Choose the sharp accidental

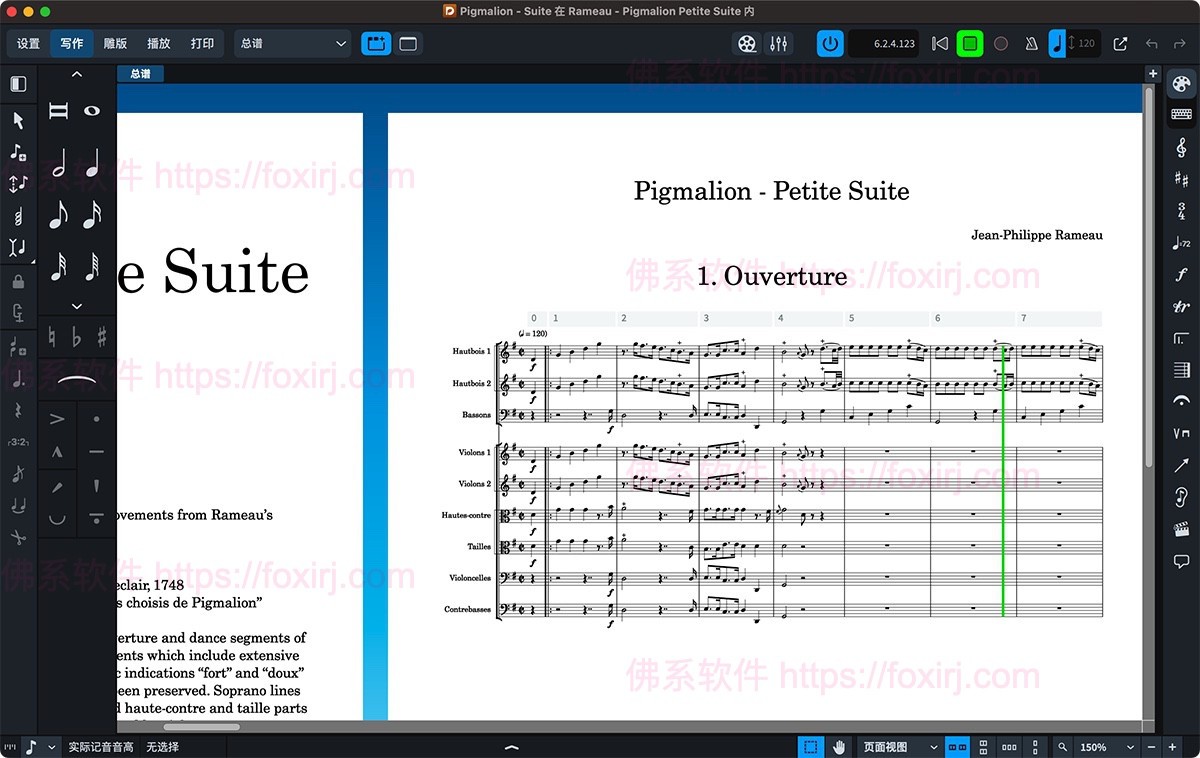click(x=102, y=336)
